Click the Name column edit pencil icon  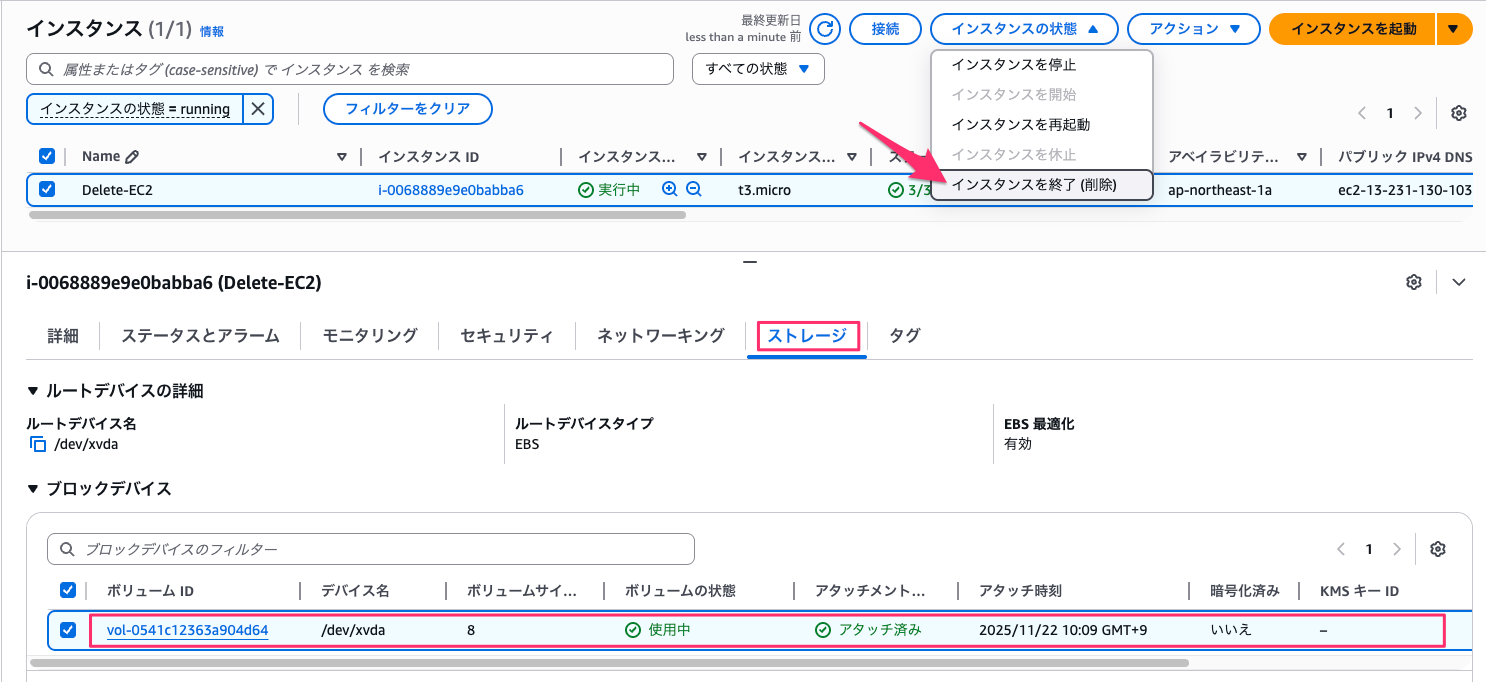pyautogui.click(x=132, y=156)
